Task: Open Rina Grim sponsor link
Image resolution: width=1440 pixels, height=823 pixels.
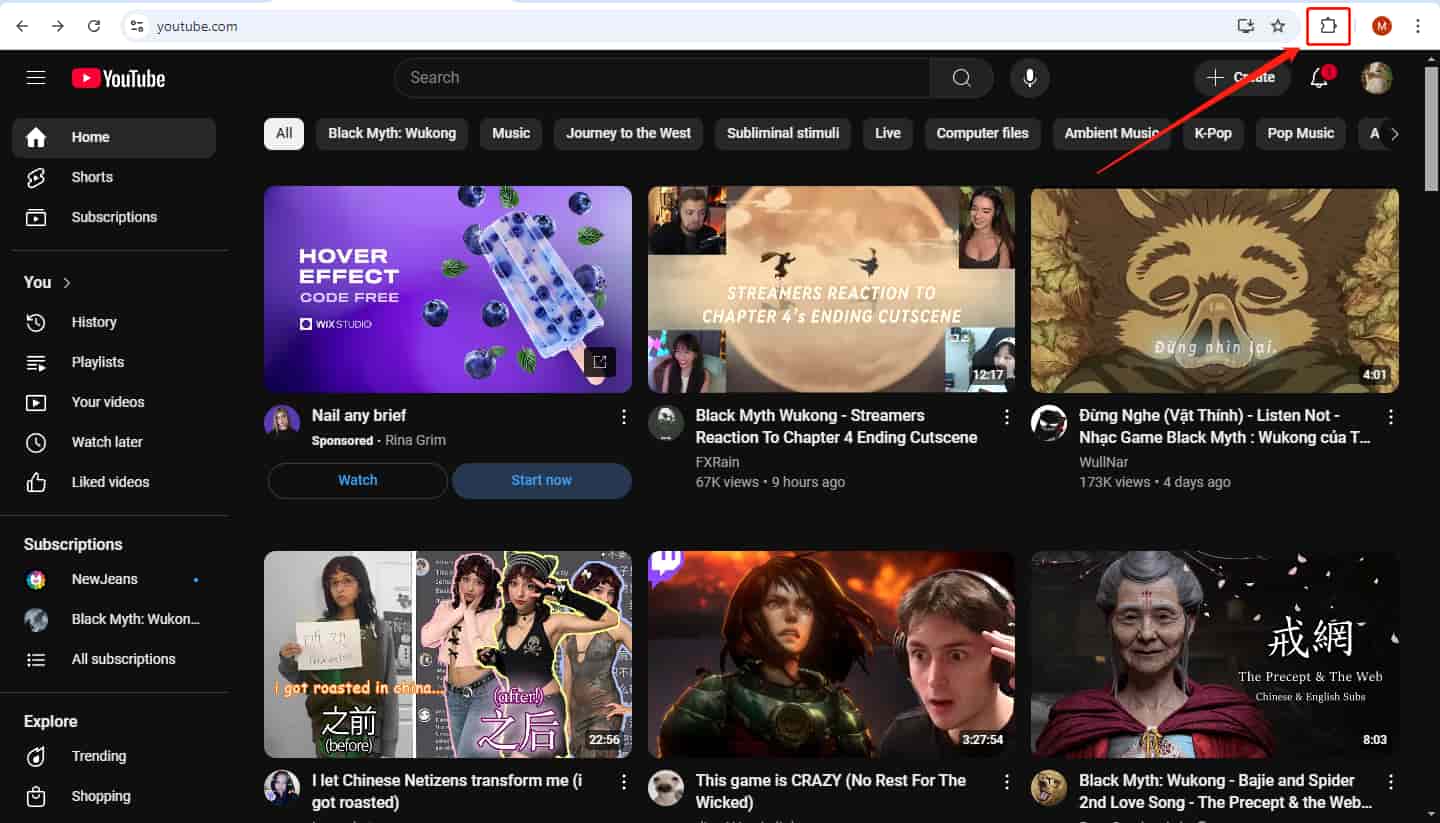Action: point(415,441)
